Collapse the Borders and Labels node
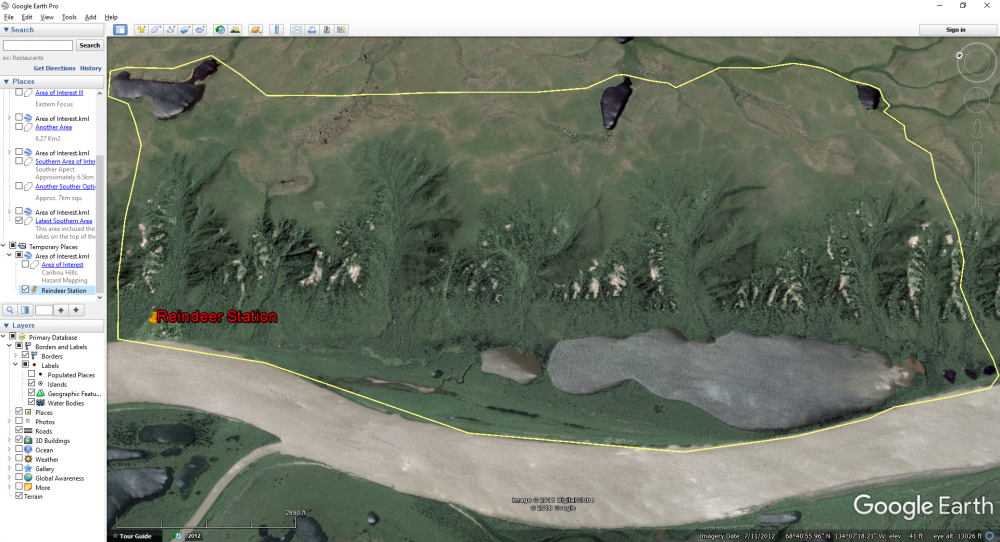 coord(10,346)
